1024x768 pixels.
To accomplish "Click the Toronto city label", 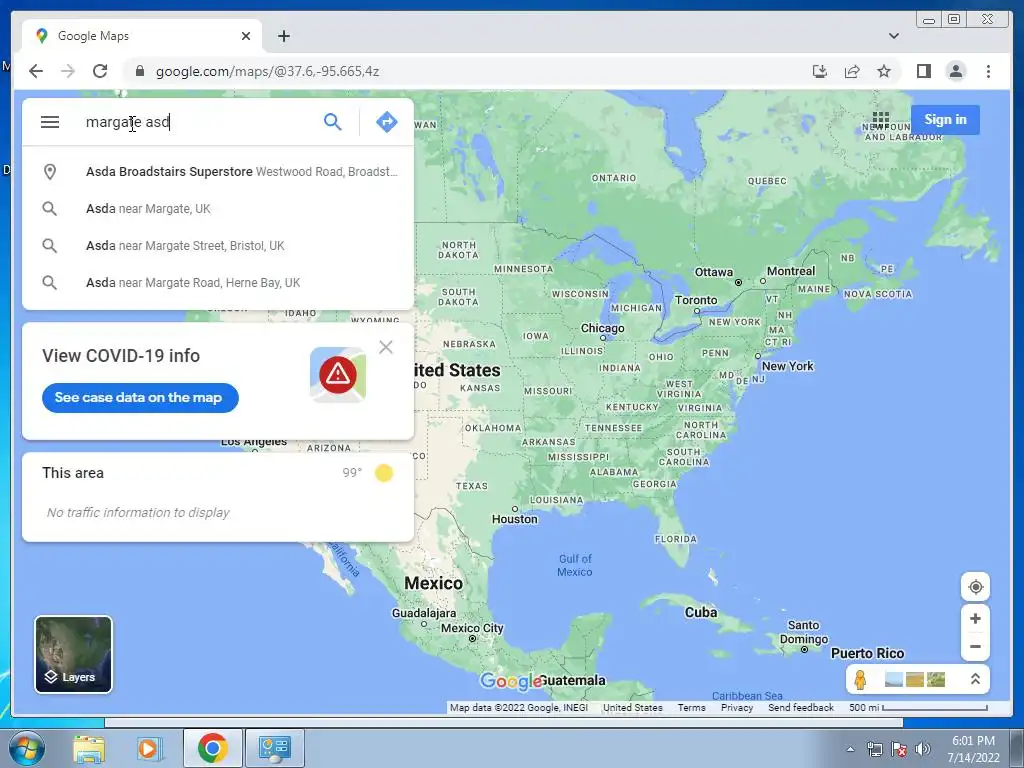I will coord(696,300).
